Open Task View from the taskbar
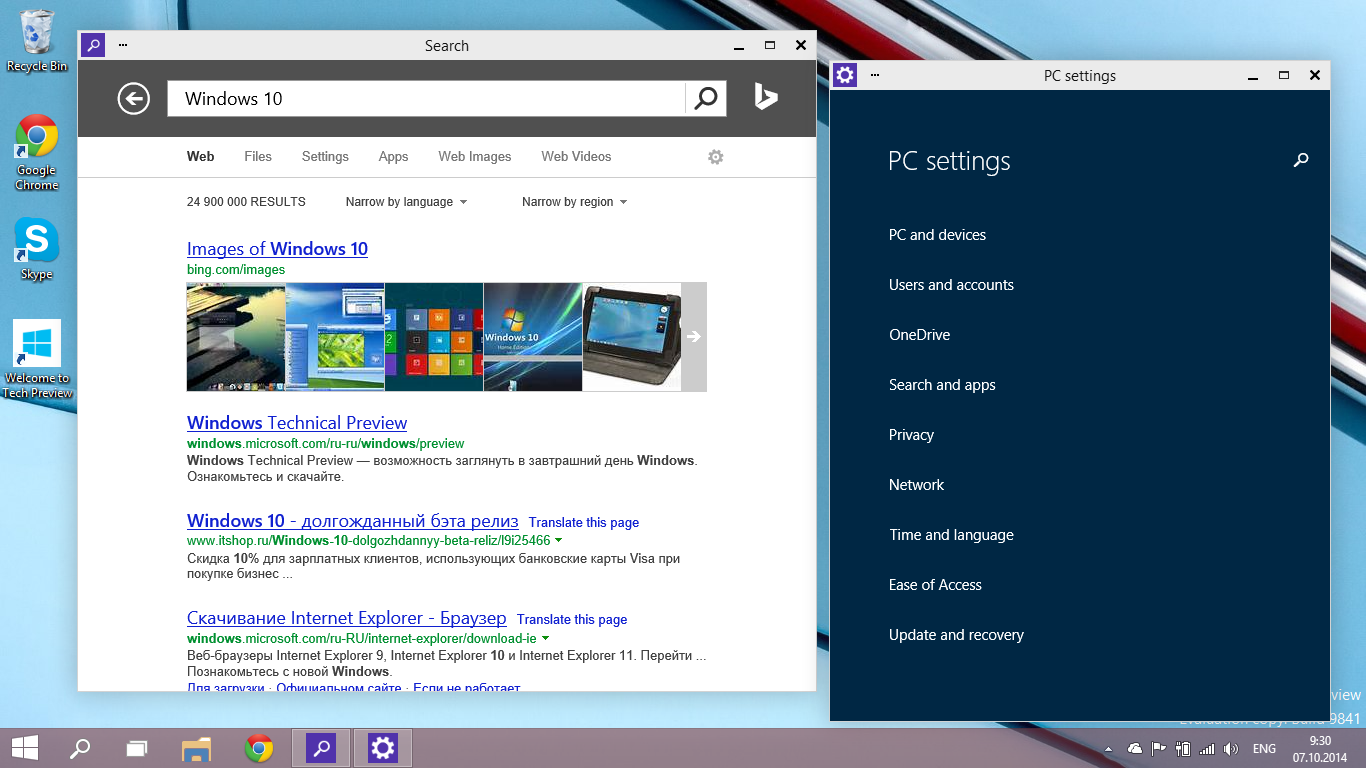Viewport: 1366px width, 768px height. (137, 748)
